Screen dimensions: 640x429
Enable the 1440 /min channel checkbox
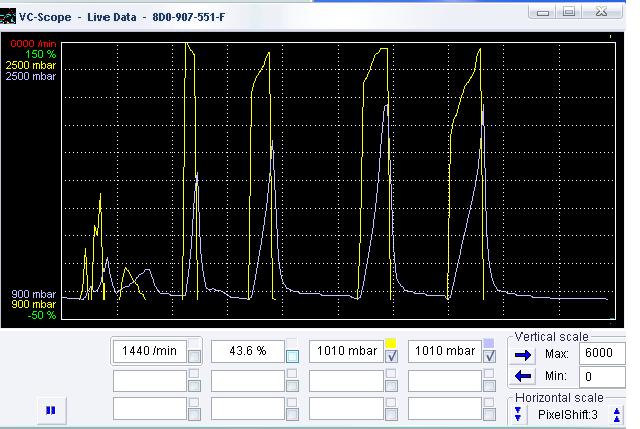pyautogui.click(x=194, y=357)
